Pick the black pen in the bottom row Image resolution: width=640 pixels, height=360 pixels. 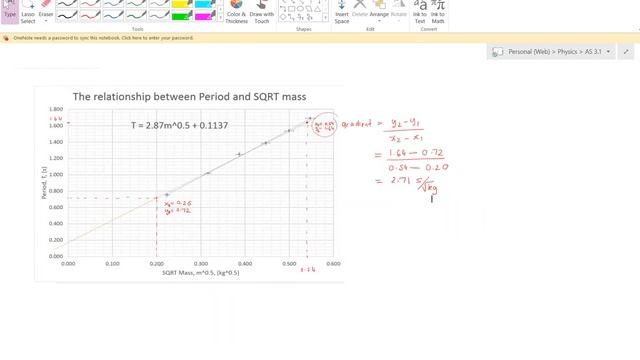pos(67,16)
